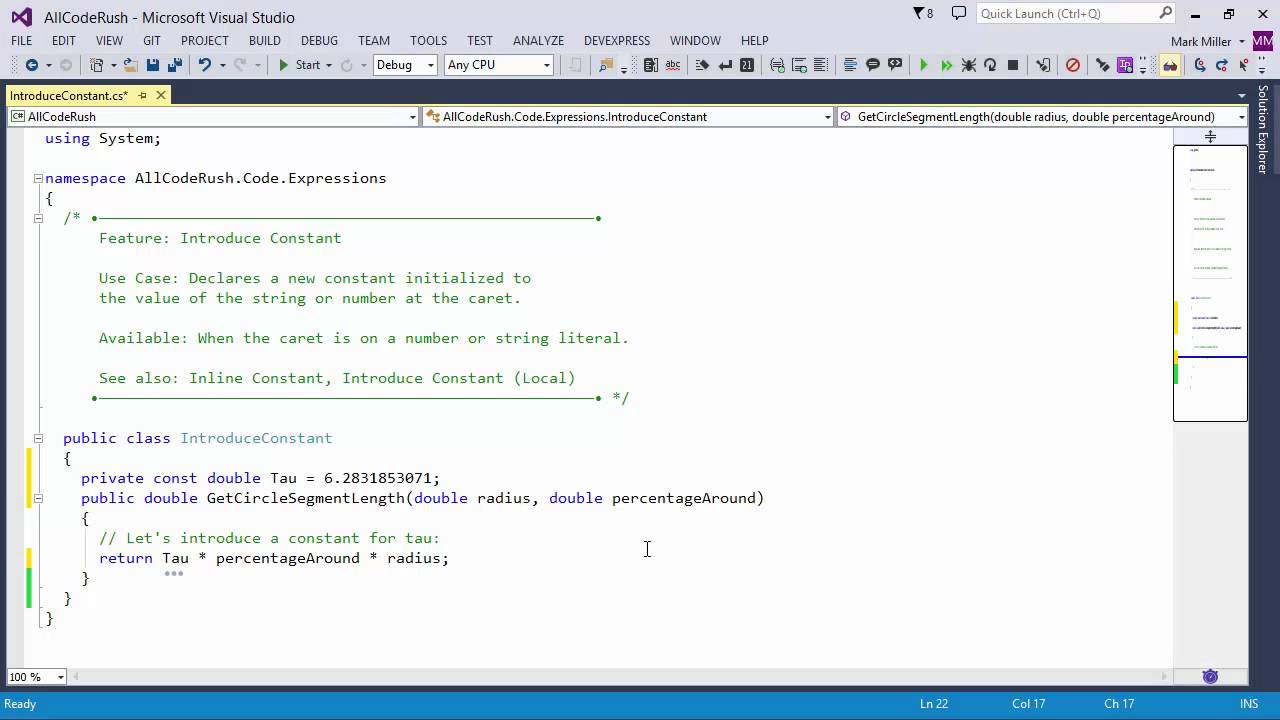
Task: Click the editor split handle above the minimap
Action: pos(1210,136)
